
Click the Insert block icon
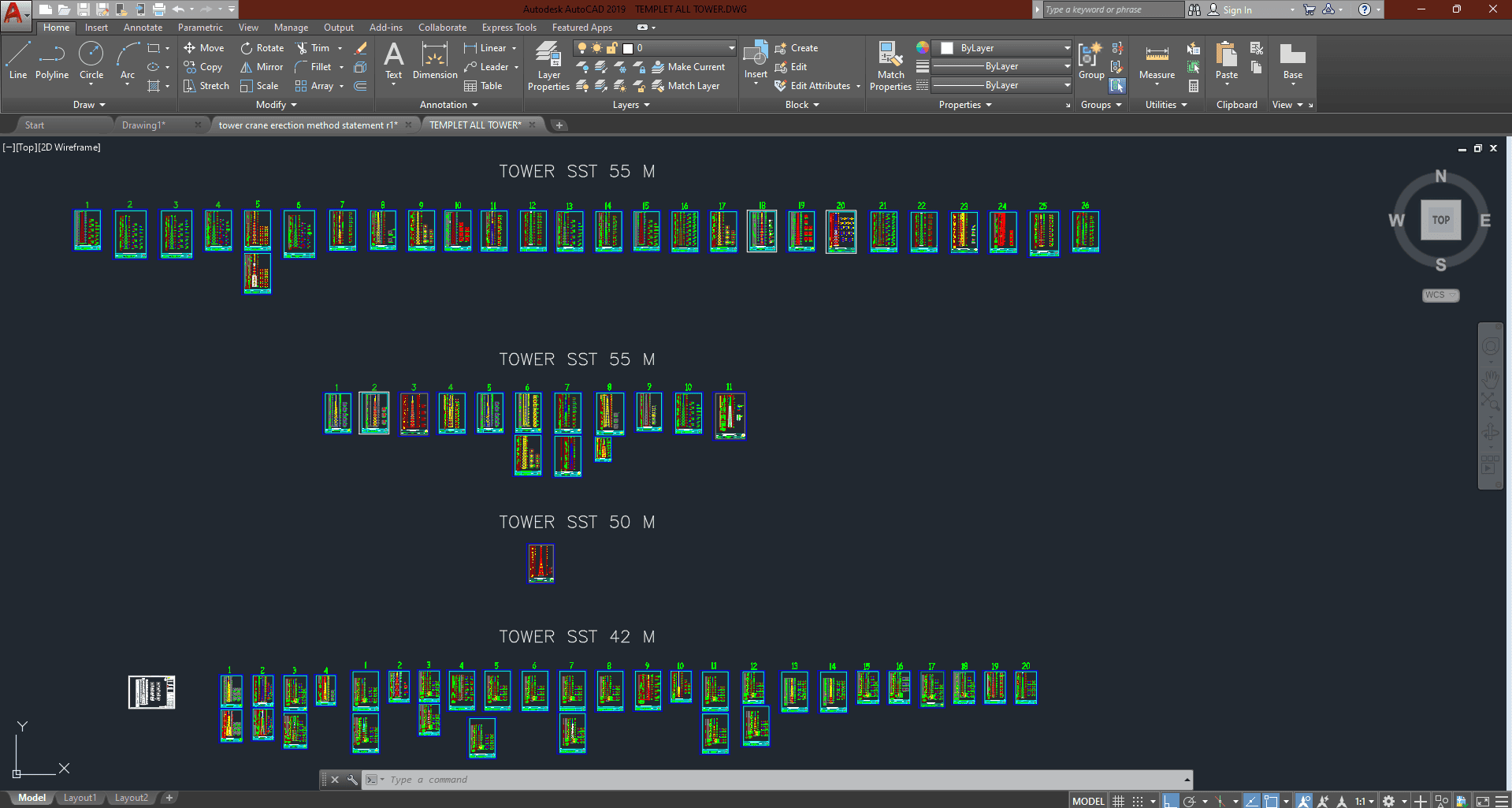756,59
